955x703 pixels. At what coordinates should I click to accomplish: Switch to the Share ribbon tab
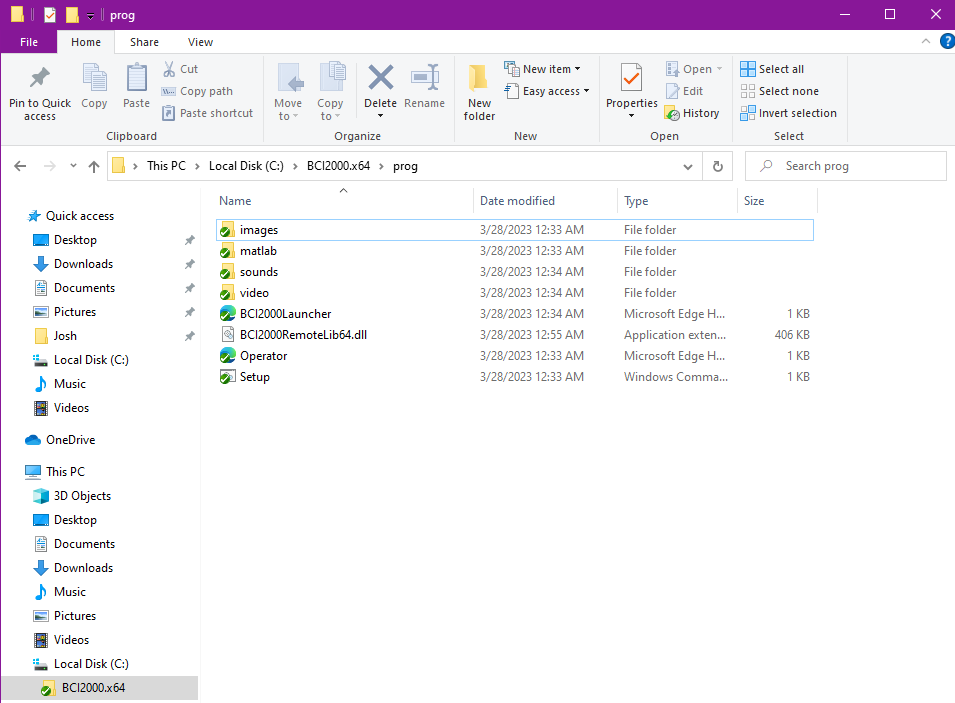point(144,42)
